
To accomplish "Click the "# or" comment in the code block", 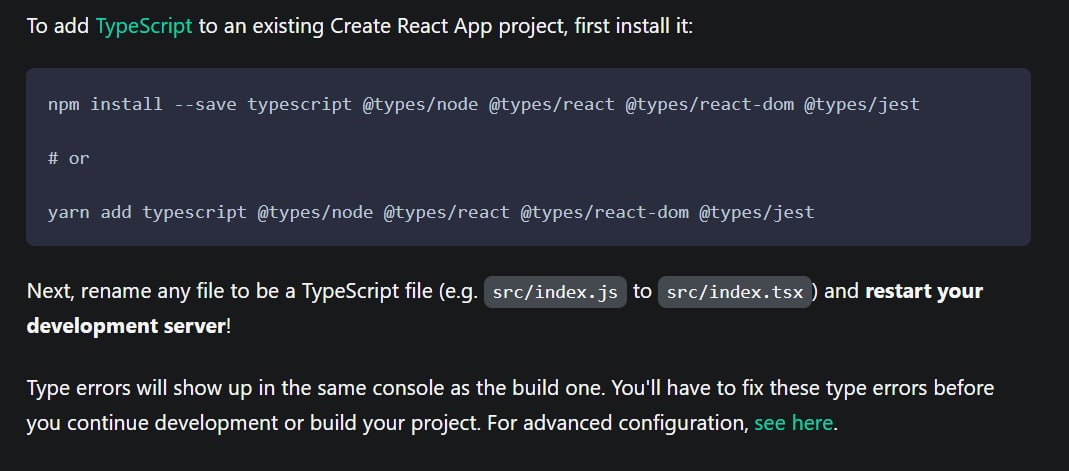I will click(x=68, y=158).
